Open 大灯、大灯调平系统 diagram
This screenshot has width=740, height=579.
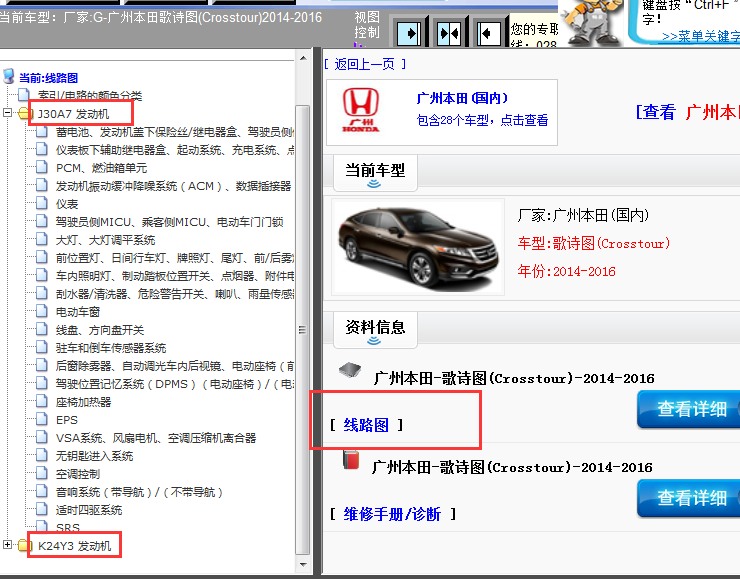(105, 240)
